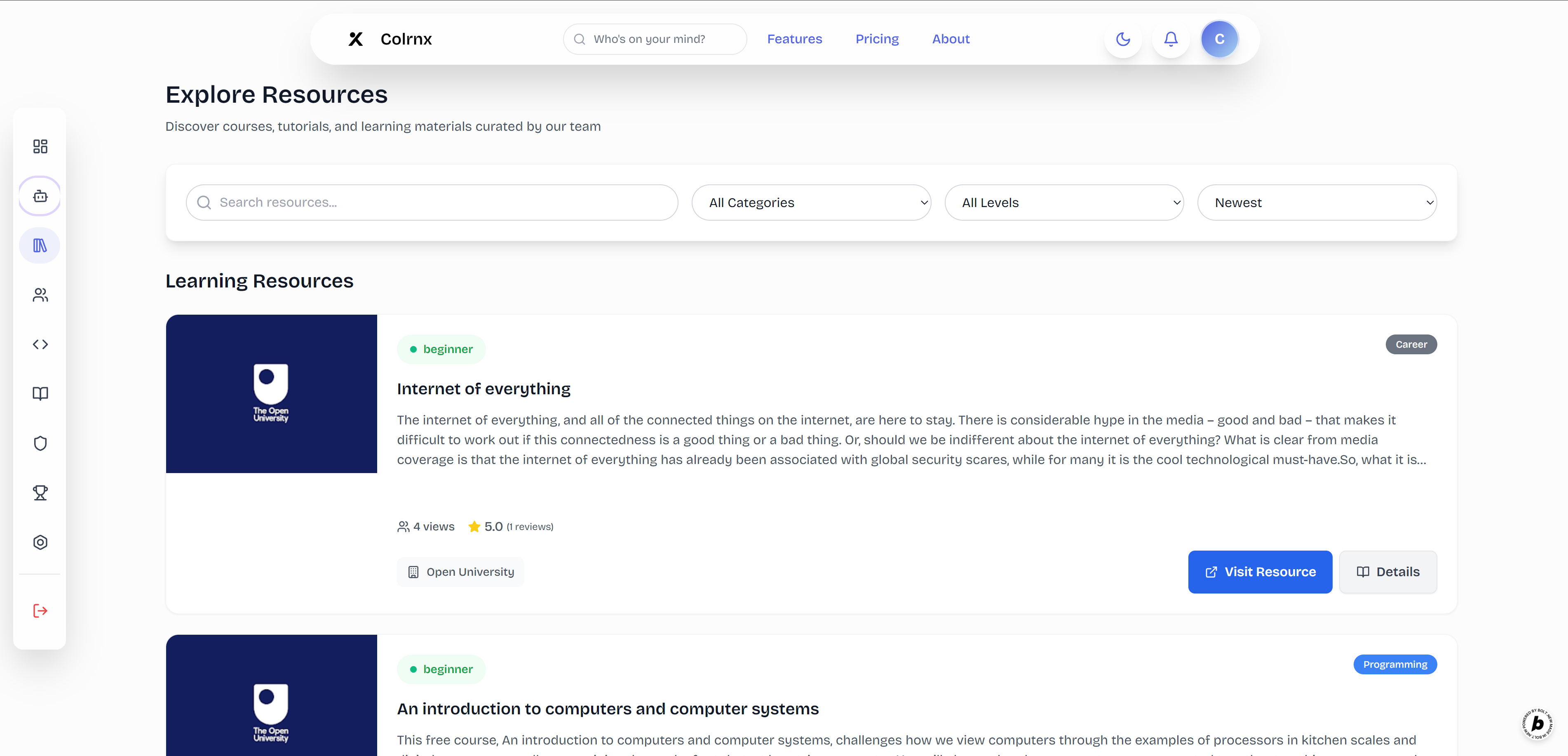This screenshot has width=1568, height=756.
Task: Click the open book sidebar icon
Action: pyautogui.click(x=40, y=393)
